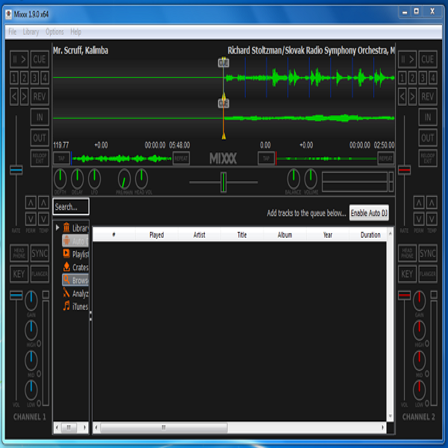Select Playlists in the sidebar
The width and height of the screenshot is (448, 448).
(x=76, y=254)
